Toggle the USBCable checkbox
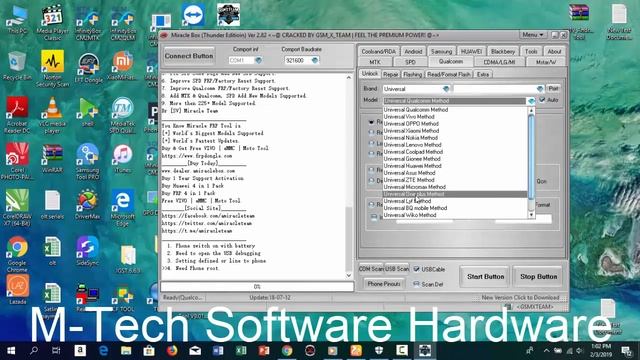 point(416,269)
